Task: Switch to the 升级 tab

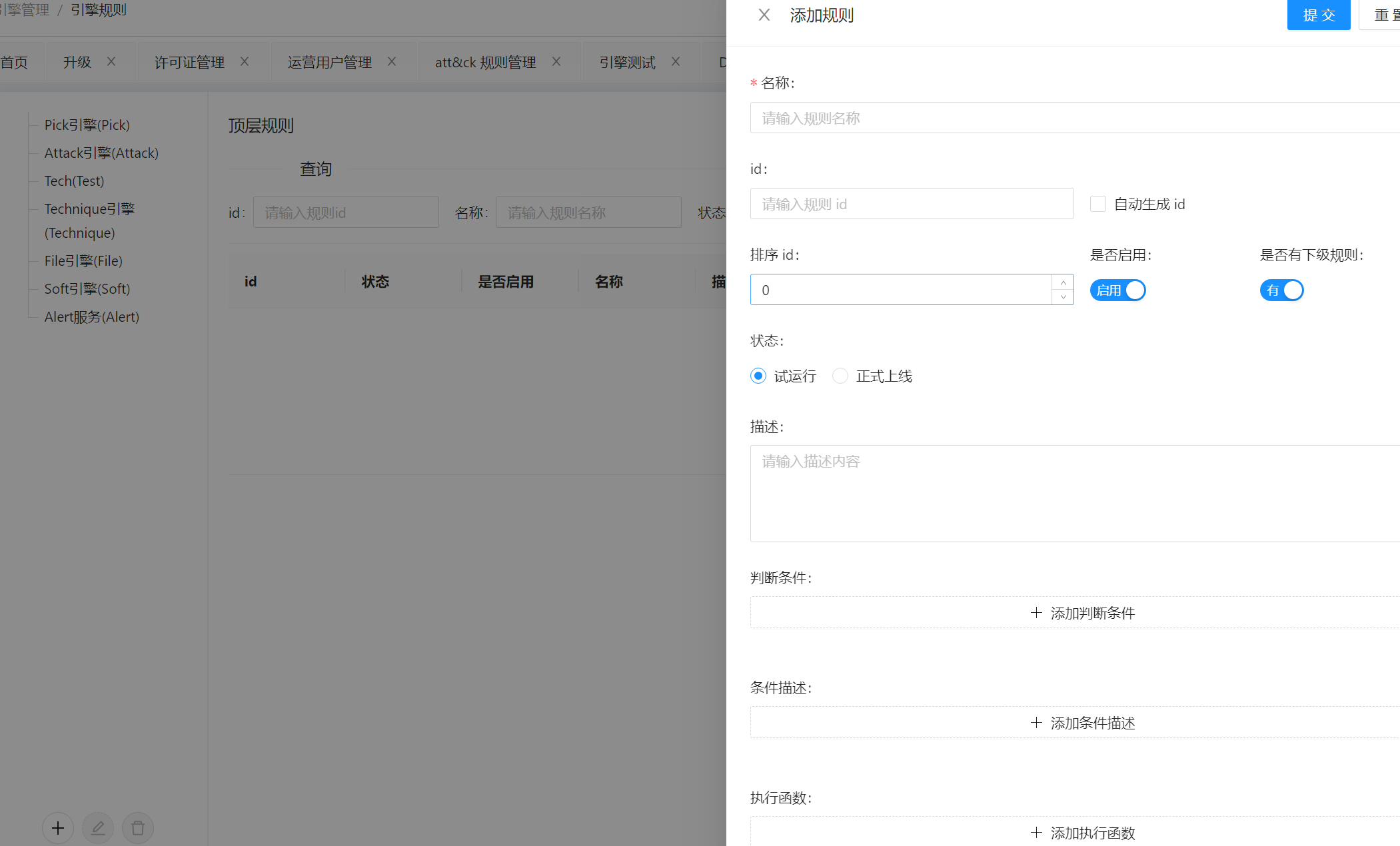Action: [x=77, y=62]
